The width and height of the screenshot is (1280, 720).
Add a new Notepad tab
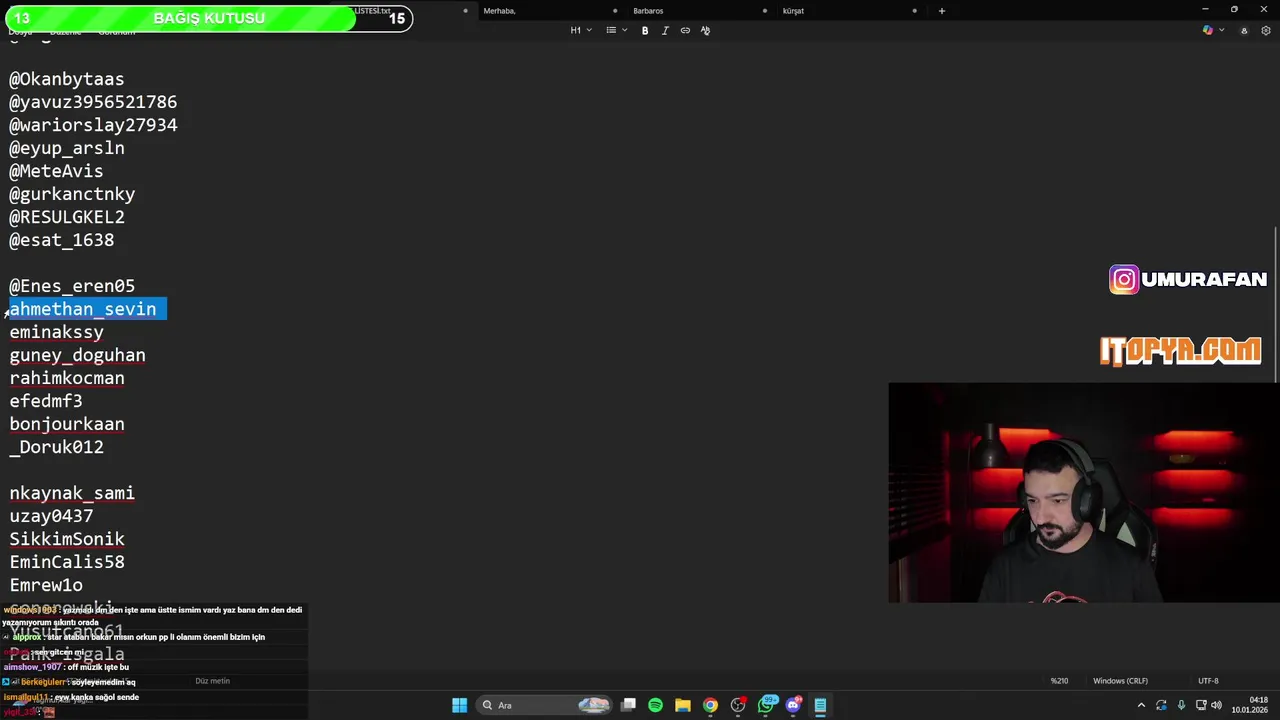(x=941, y=11)
